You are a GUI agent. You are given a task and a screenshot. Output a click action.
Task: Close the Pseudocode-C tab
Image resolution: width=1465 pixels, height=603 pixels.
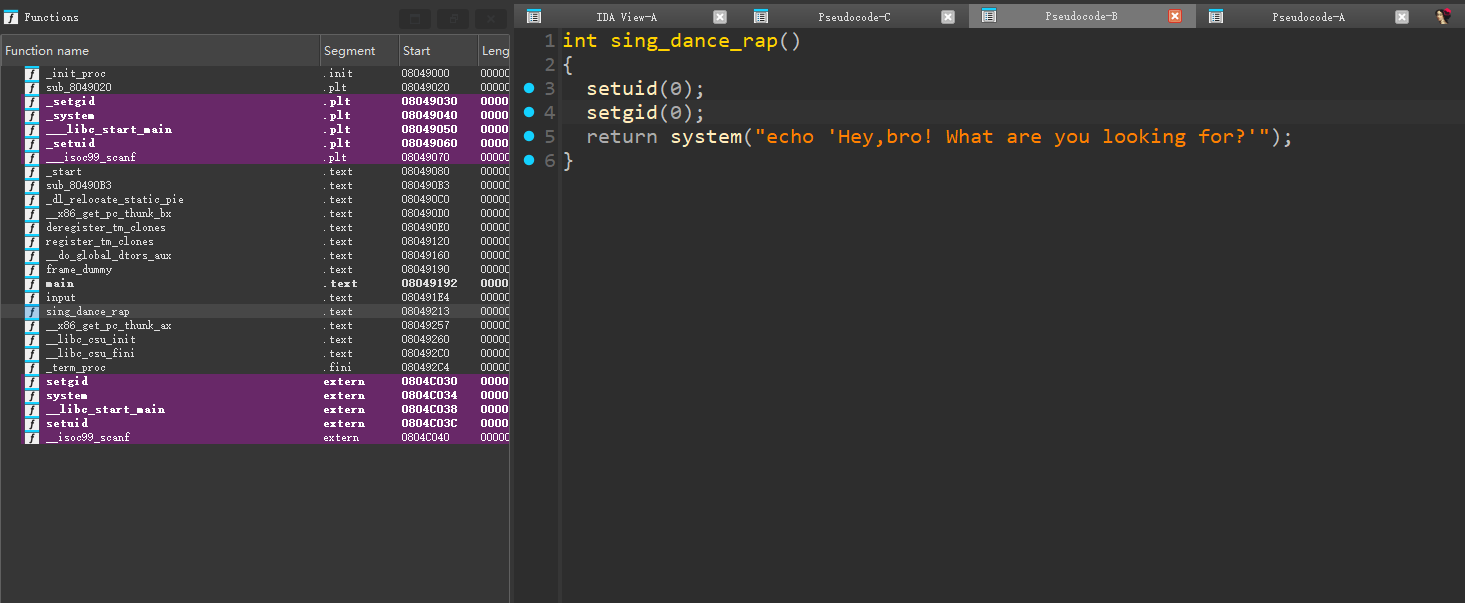click(948, 17)
